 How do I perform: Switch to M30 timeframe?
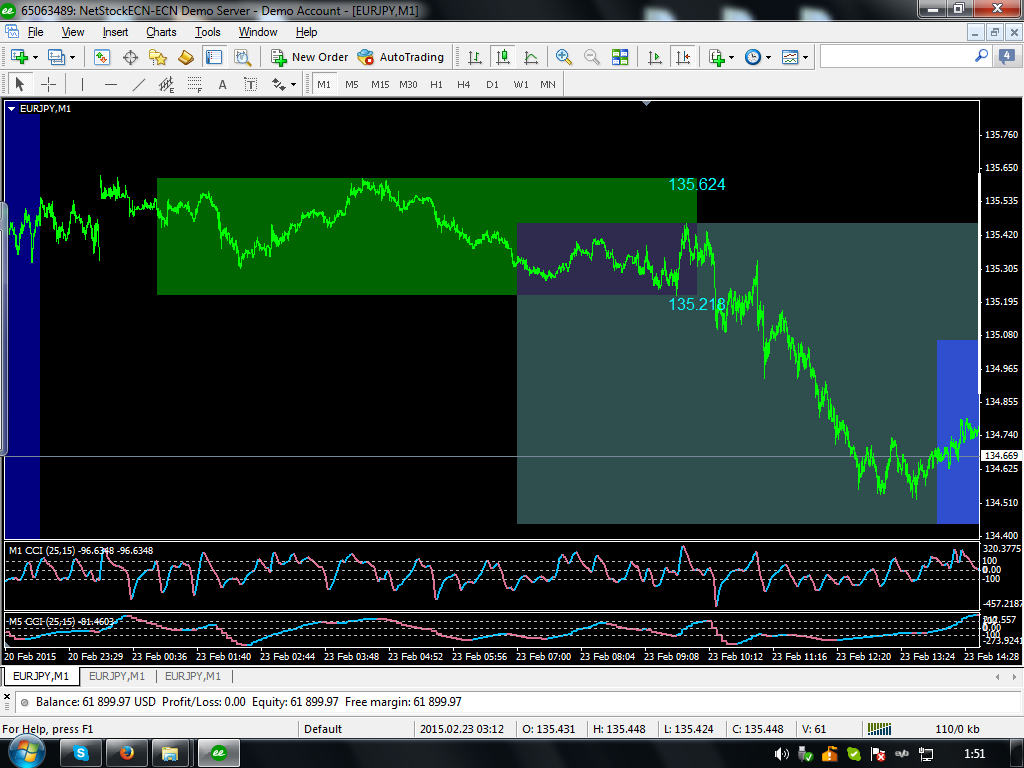pos(408,84)
